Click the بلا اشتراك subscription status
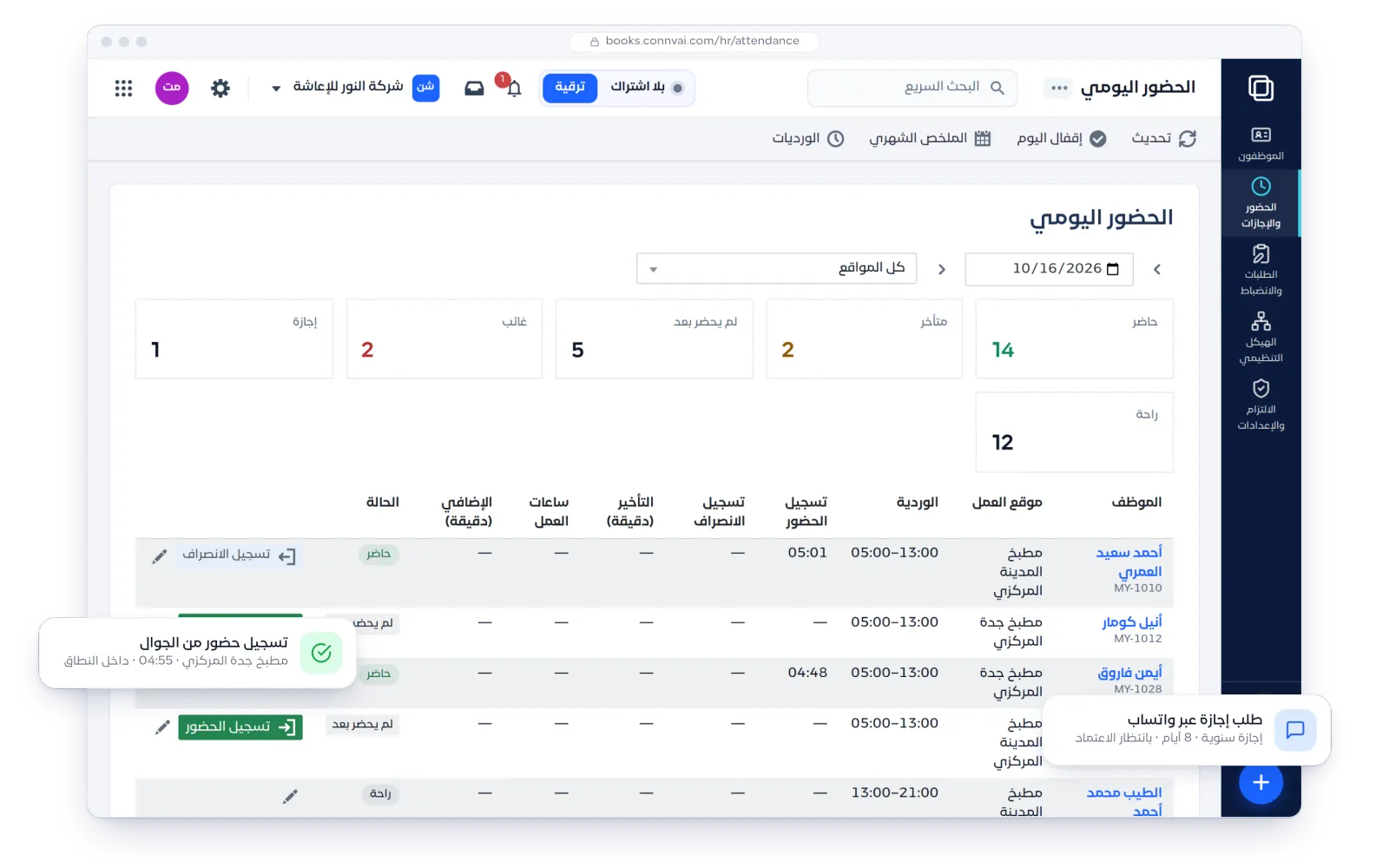The image size is (1389, 868). 647,88
